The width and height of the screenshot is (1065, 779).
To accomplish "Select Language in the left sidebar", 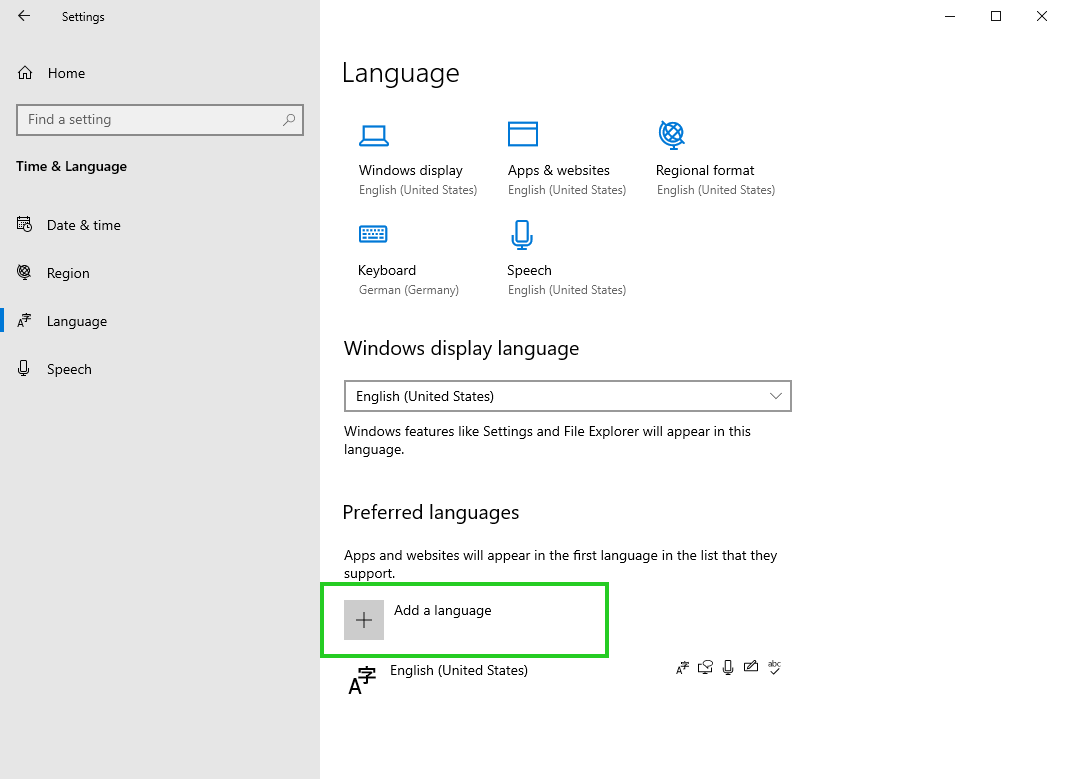I will (76, 321).
